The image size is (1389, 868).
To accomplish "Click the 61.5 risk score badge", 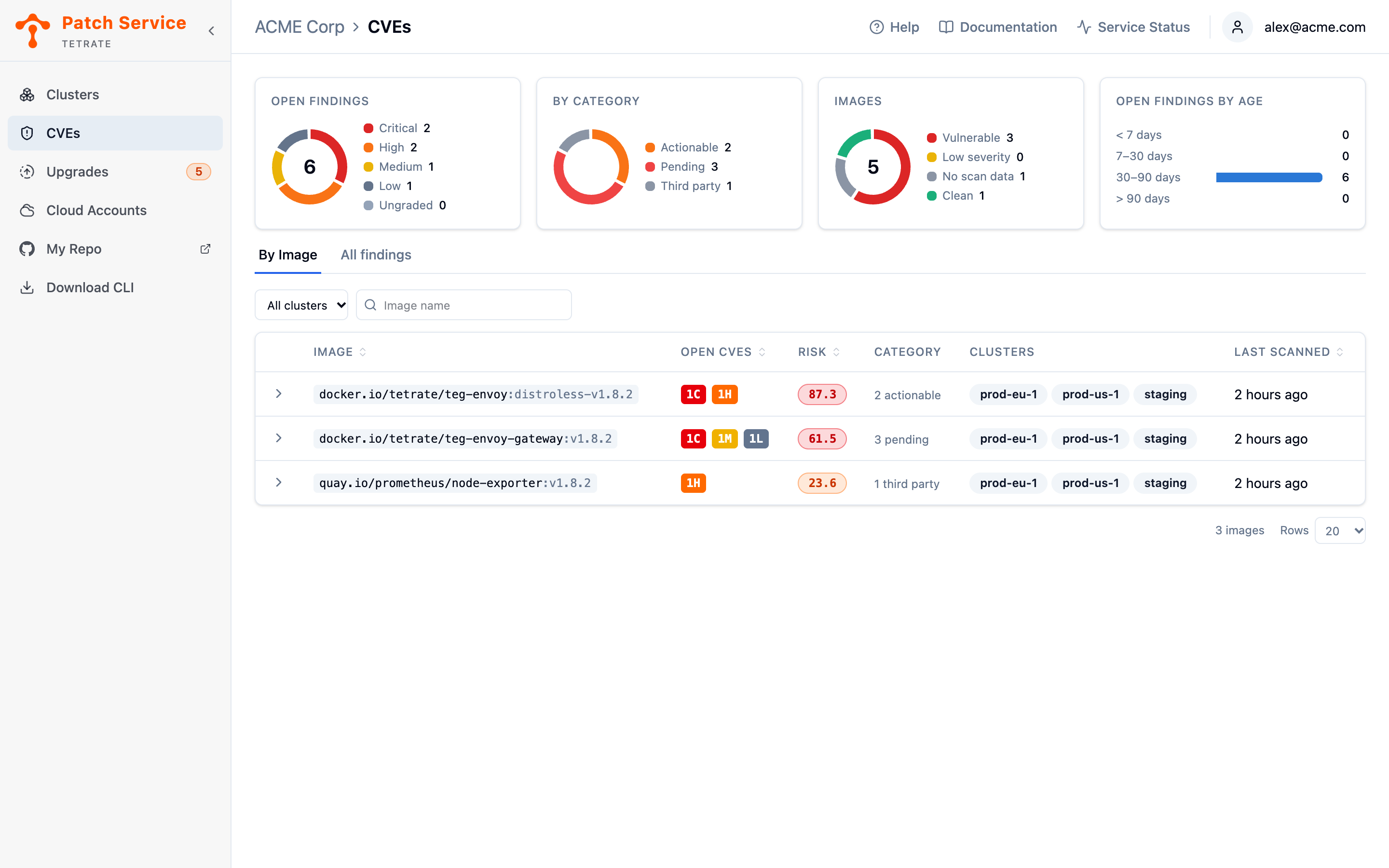I will 822,439.
